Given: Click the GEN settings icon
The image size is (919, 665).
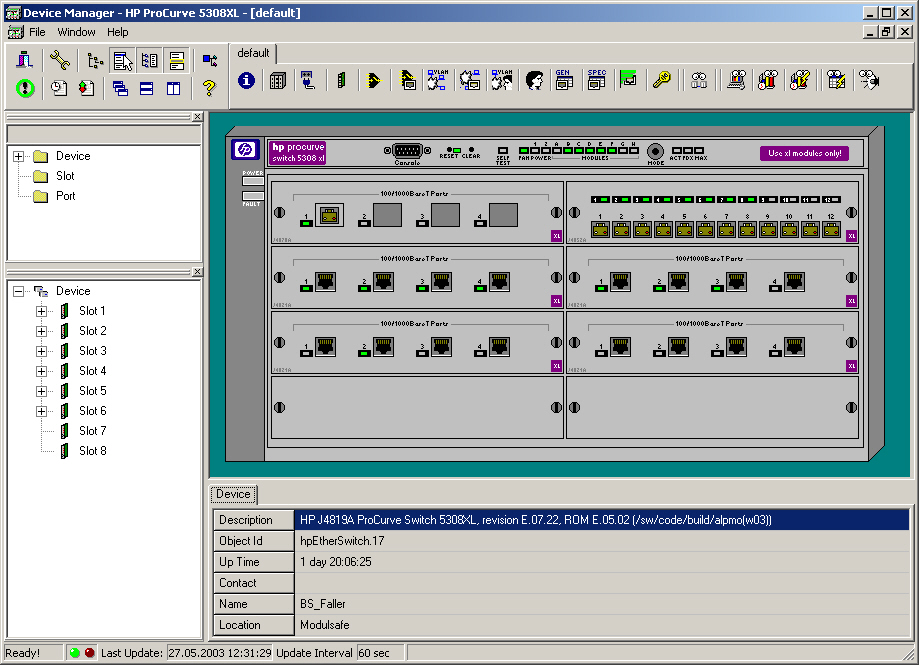Looking at the screenshot, I should (x=564, y=80).
